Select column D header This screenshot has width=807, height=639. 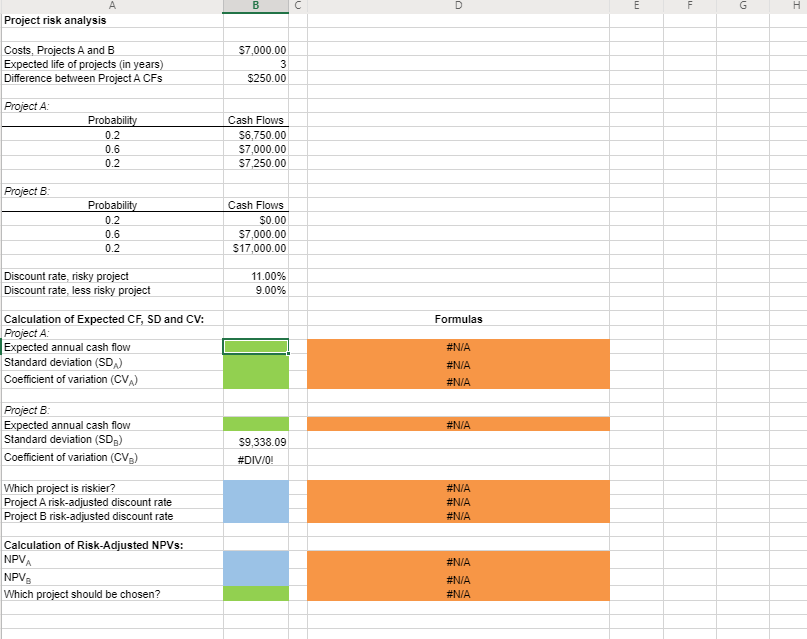(459, 6)
